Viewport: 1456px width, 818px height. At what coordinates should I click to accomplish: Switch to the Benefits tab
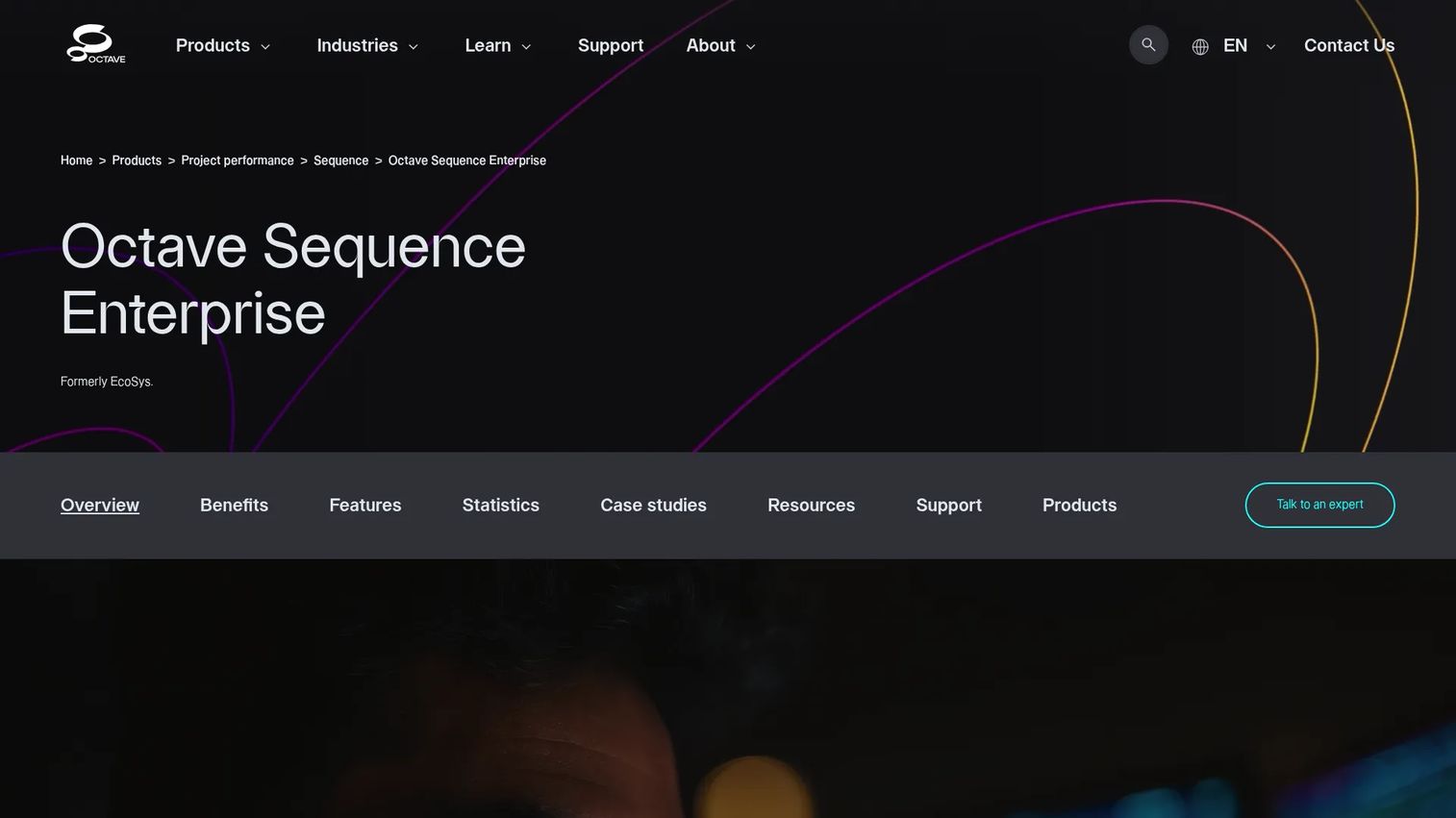[234, 505]
